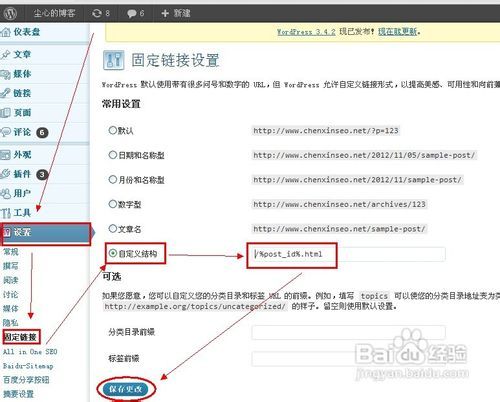Click the 分类目录前缀 input field
The width and height of the screenshot is (500, 402).
(349, 332)
